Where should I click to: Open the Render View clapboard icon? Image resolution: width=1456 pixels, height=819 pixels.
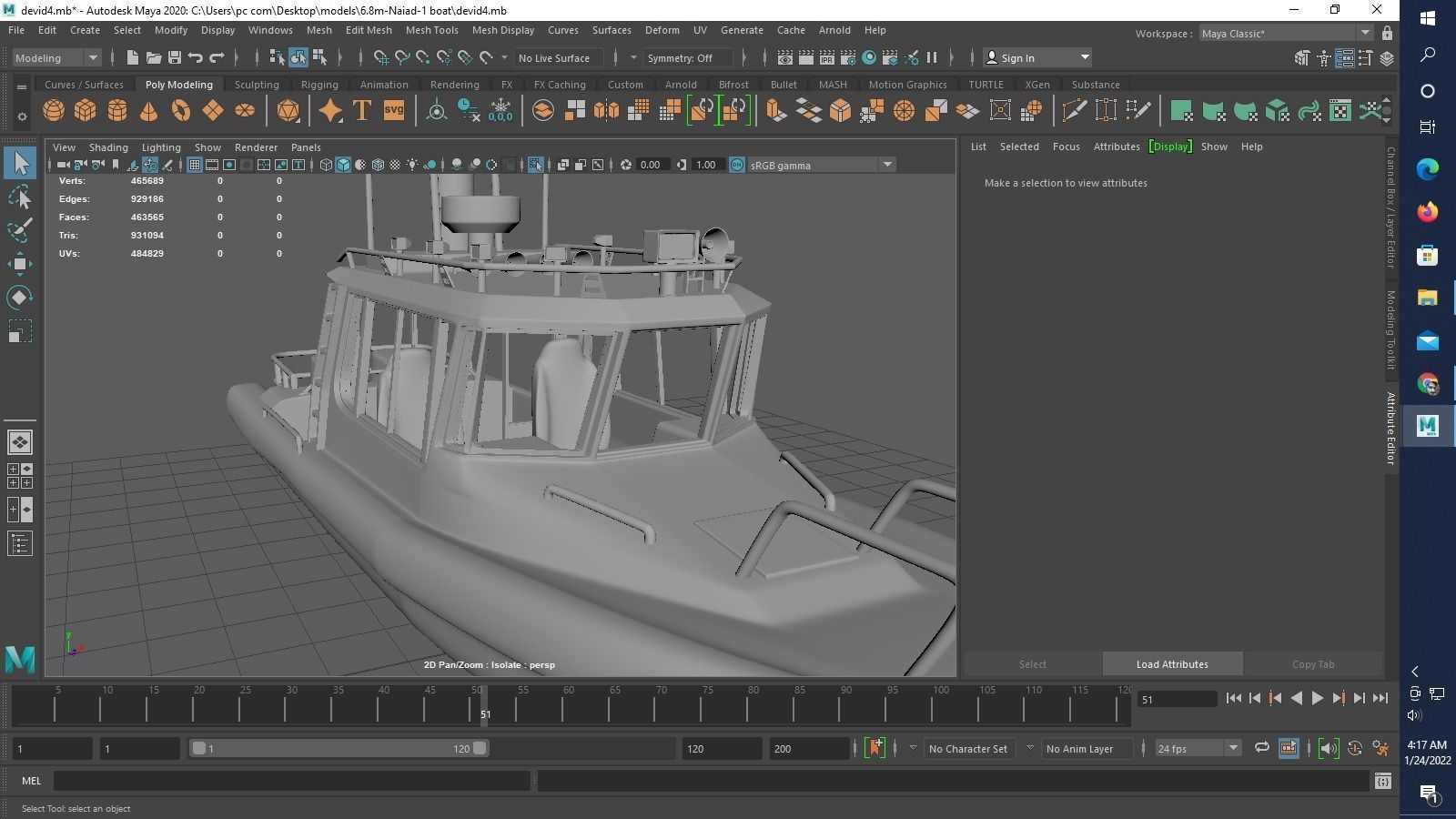pos(784,57)
